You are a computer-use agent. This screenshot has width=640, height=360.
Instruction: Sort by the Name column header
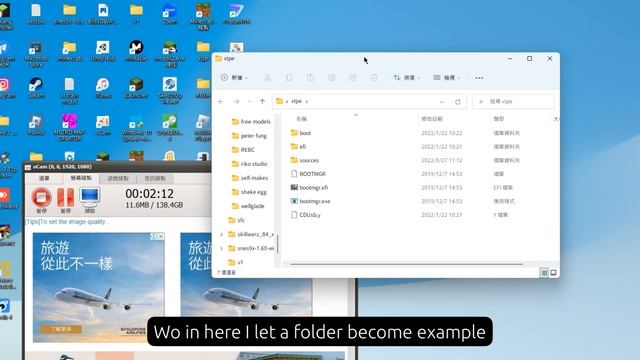pos(301,119)
